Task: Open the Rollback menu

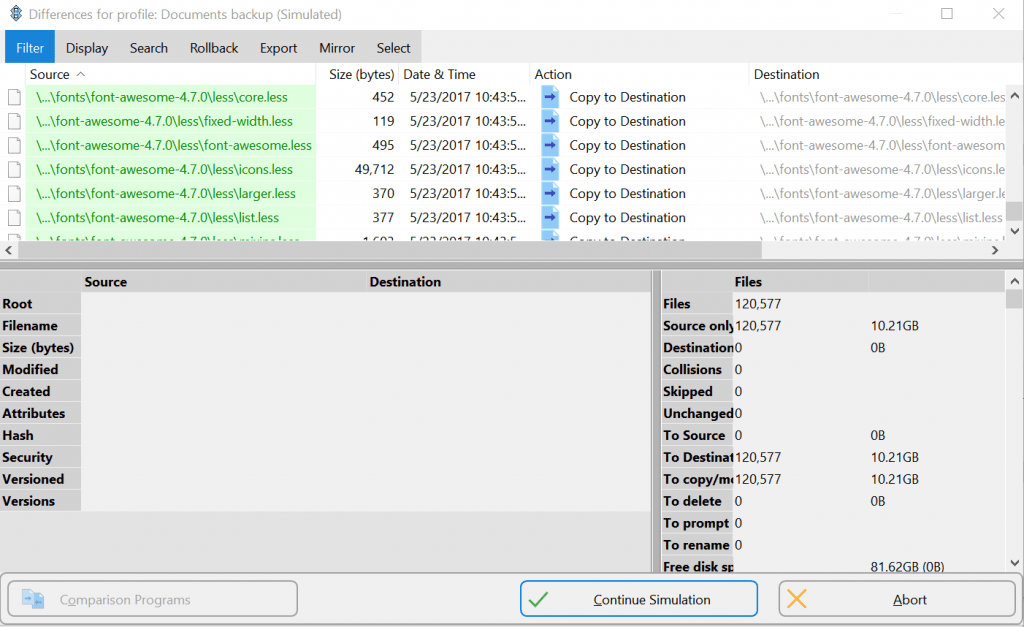Action: (214, 48)
